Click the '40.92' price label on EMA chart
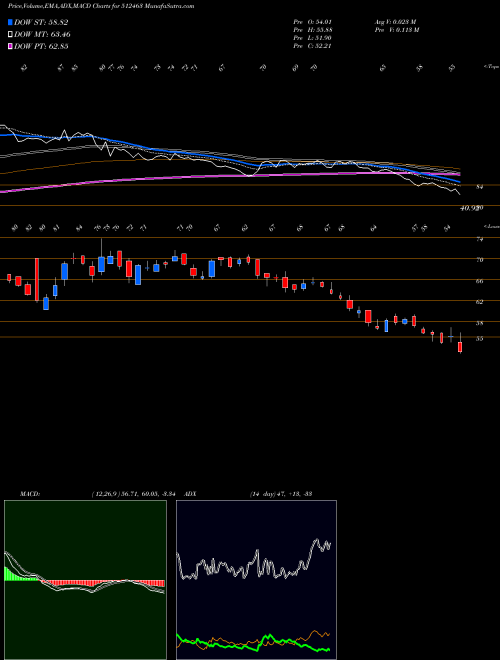This screenshot has width=500, height=660. [470, 208]
